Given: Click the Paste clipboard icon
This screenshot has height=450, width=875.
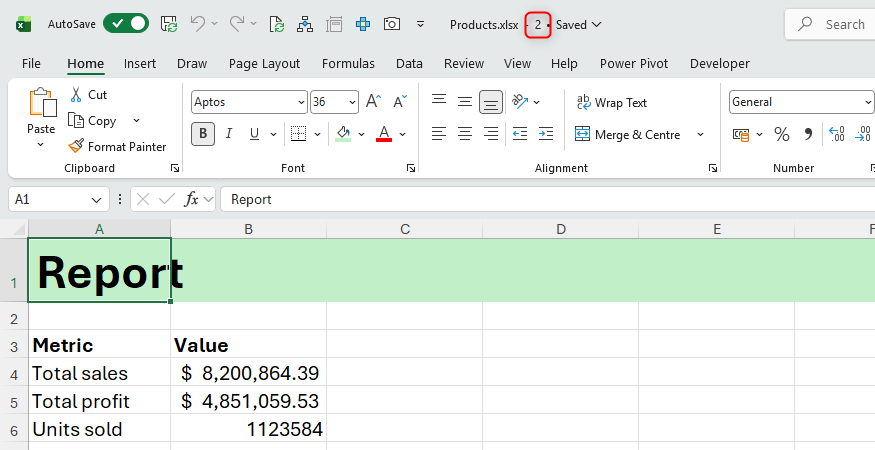Looking at the screenshot, I should pos(42,103).
